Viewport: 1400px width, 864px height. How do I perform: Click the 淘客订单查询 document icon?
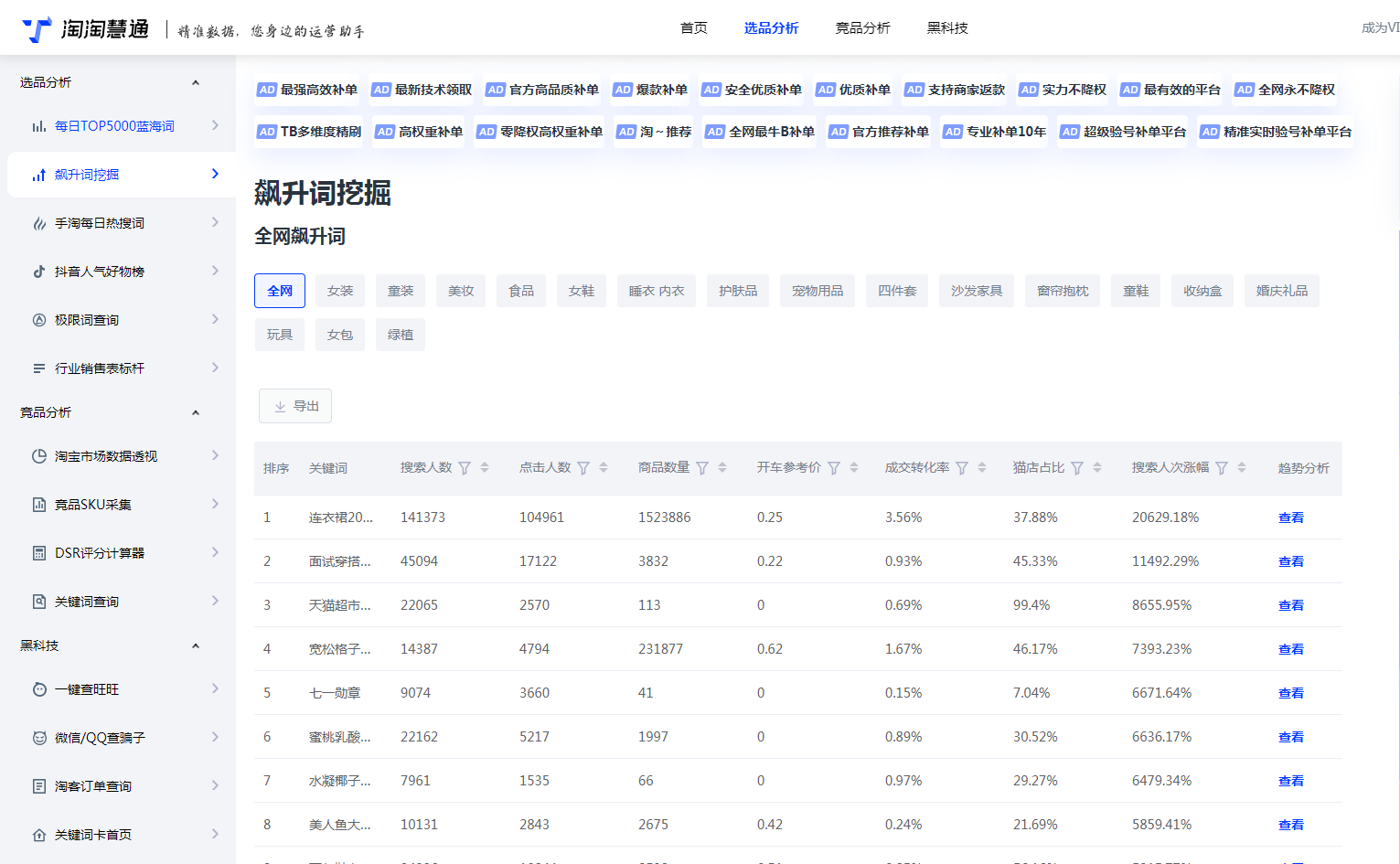39,786
